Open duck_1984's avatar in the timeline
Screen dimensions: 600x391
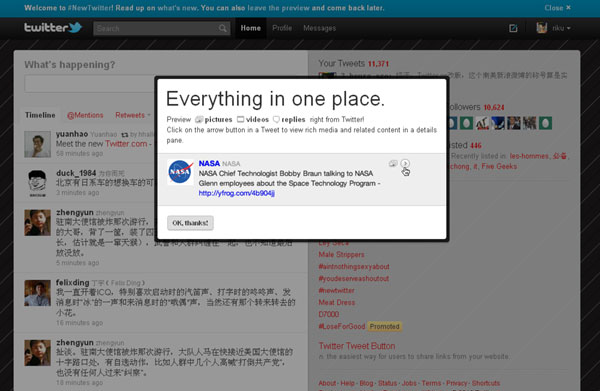pyautogui.click(x=38, y=183)
